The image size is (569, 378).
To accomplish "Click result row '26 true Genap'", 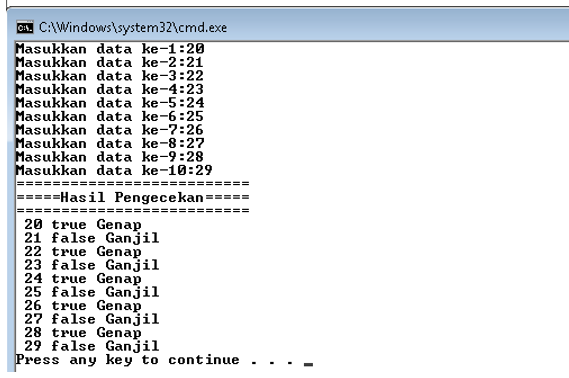I will [x=83, y=305].
